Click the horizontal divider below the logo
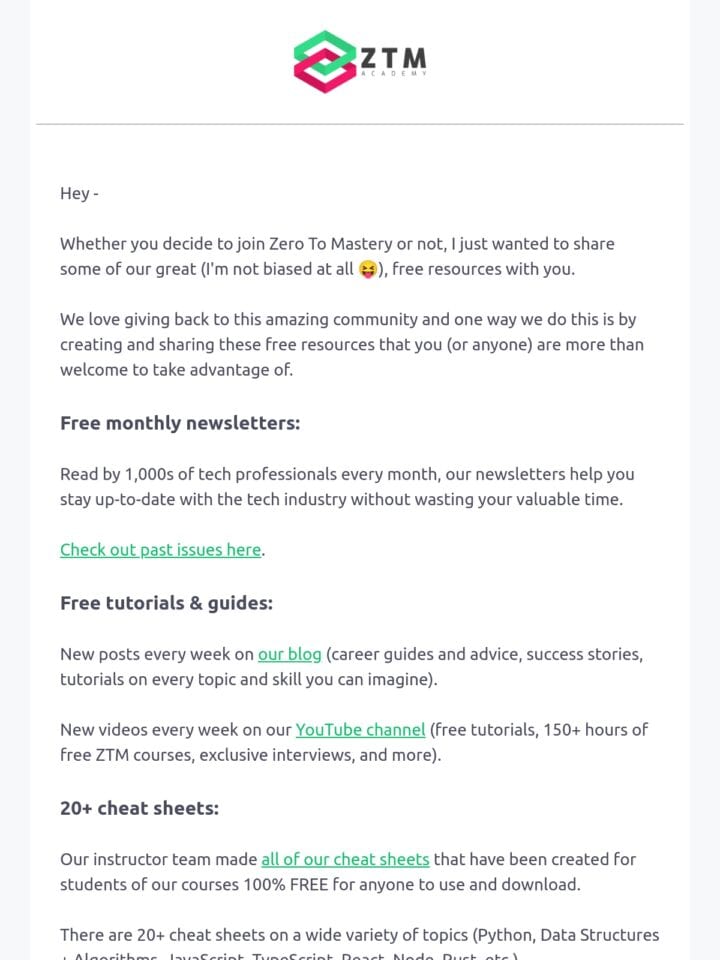Image resolution: width=720 pixels, height=960 pixels. tap(360, 124)
